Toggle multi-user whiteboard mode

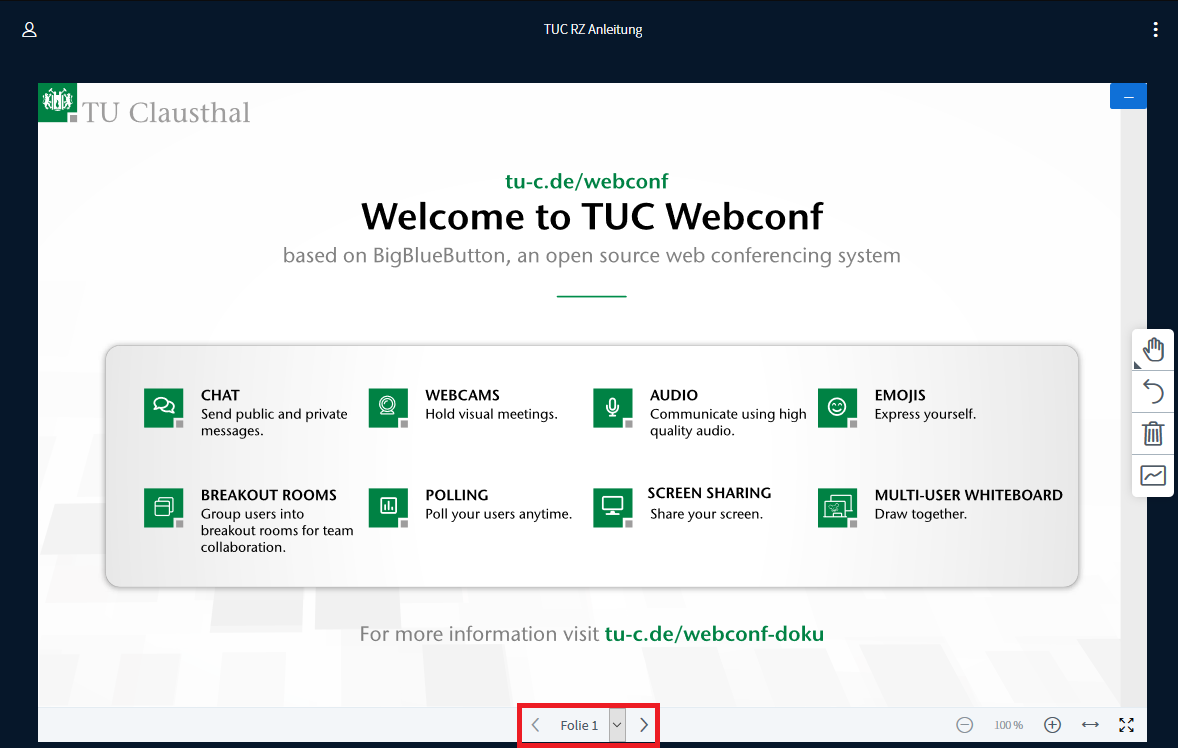click(1153, 476)
